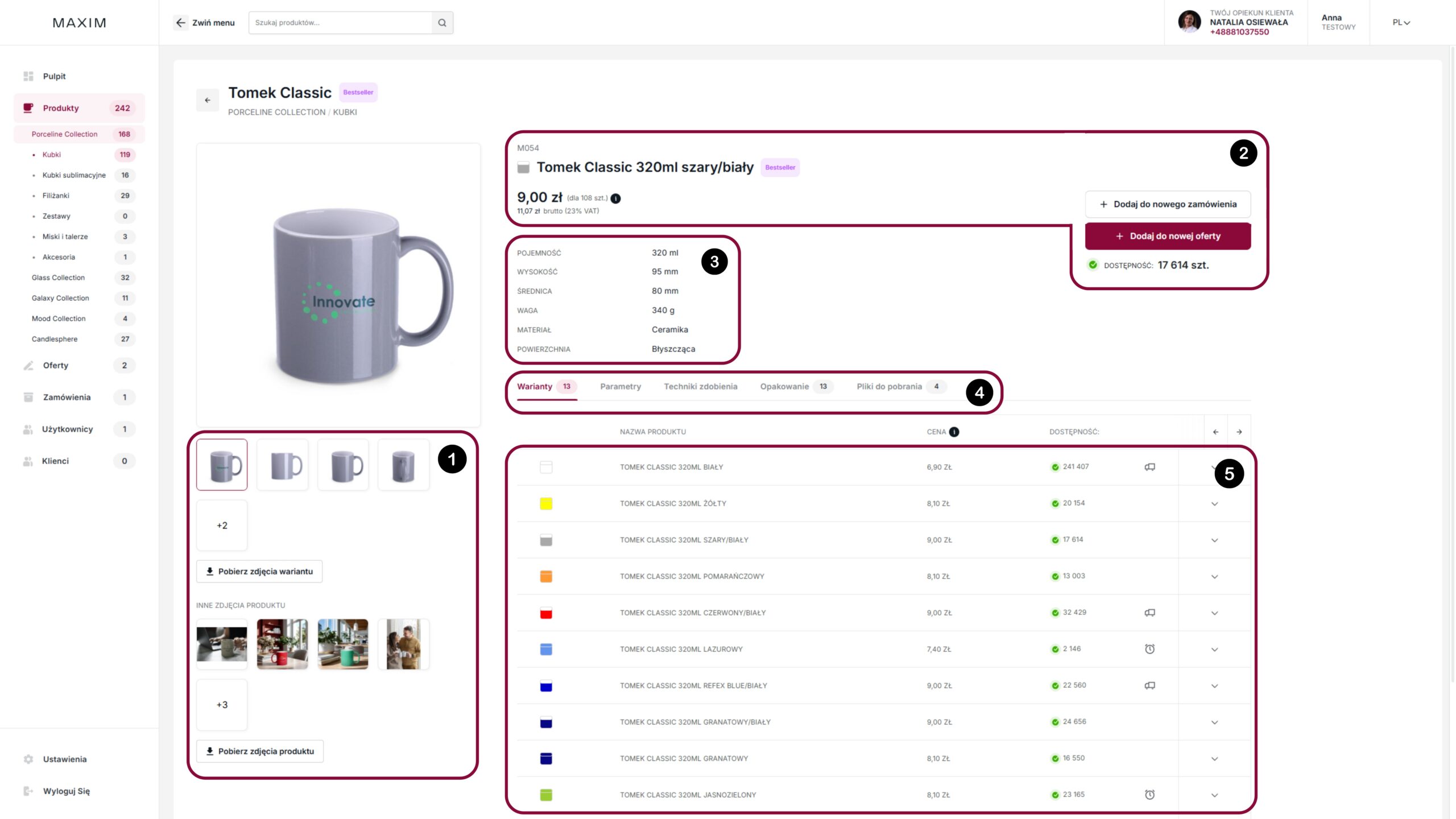Screen dimensions: 1456x819
Task: Open the PL language dropdown
Action: point(1401,23)
